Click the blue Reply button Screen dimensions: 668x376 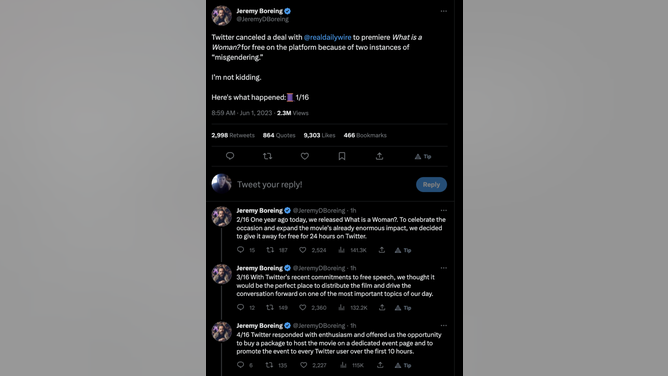431,184
